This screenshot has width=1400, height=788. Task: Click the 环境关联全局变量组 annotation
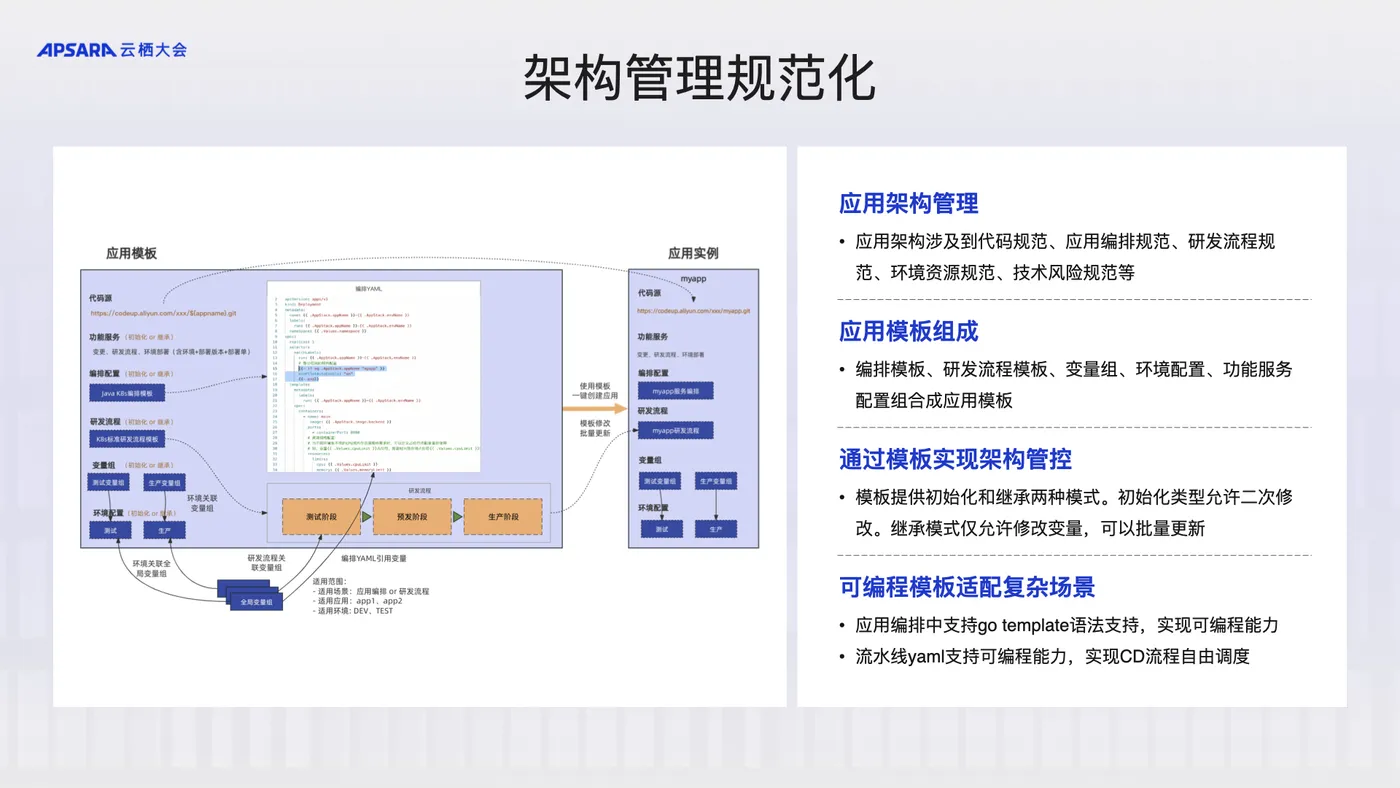pyautogui.click(x=150, y=569)
